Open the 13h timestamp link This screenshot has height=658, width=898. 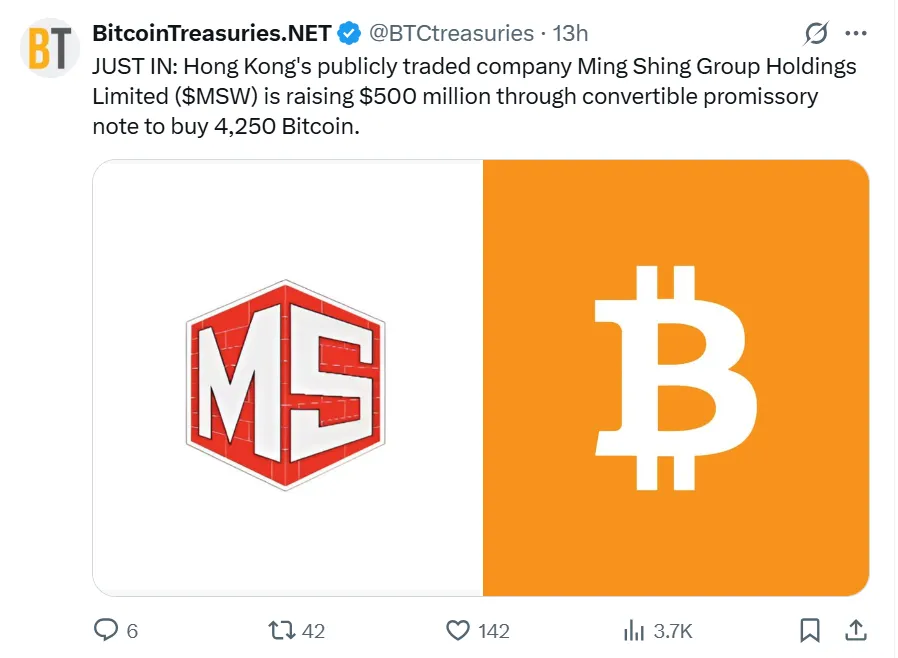click(571, 33)
